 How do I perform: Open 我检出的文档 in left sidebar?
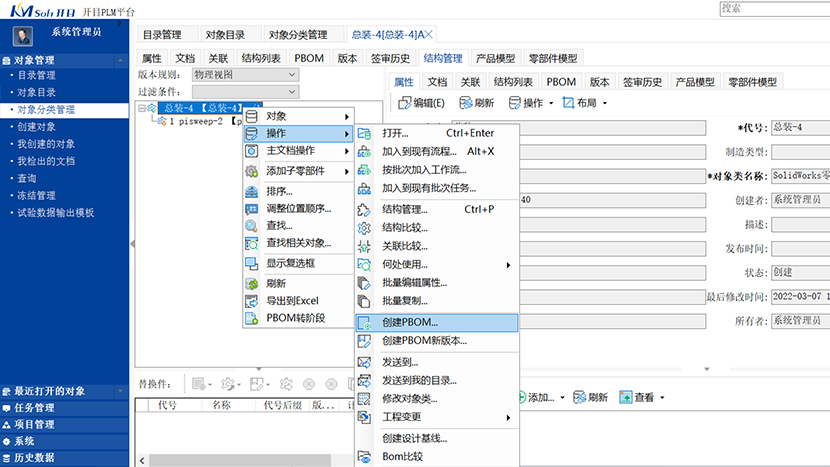click(x=46, y=161)
